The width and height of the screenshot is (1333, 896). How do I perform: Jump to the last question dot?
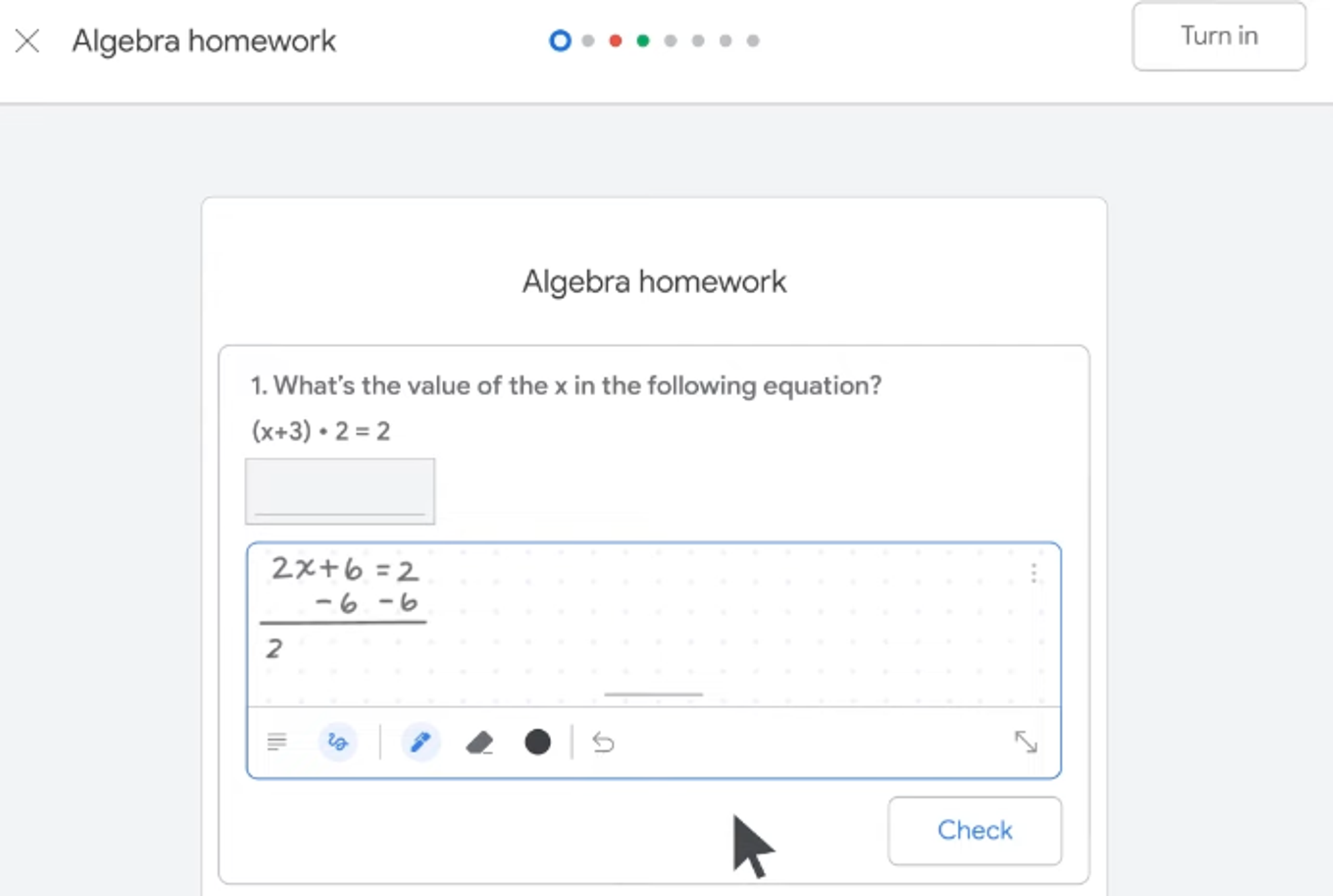pyautogui.click(x=752, y=41)
